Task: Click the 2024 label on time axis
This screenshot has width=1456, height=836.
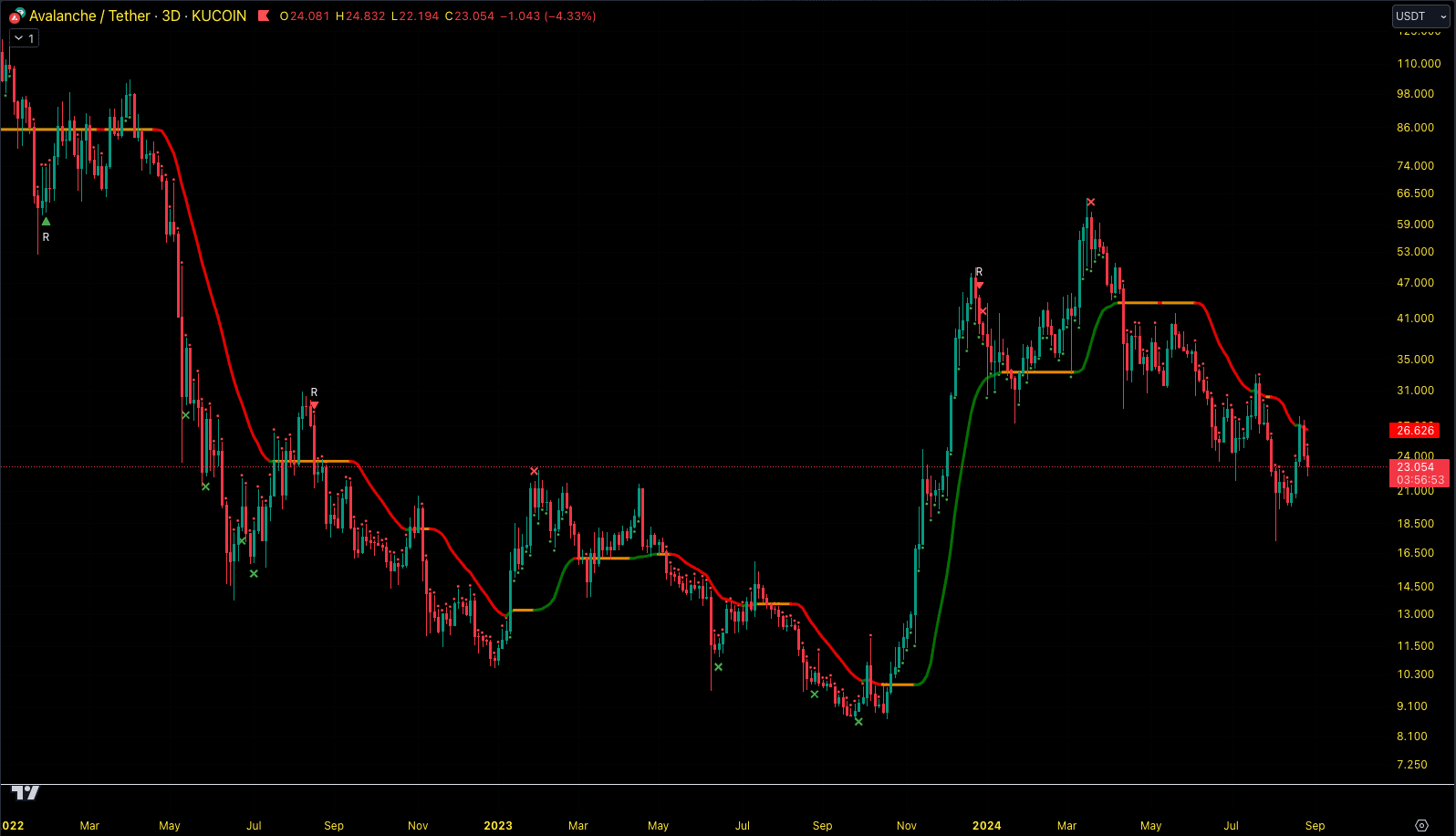Action: pyautogui.click(x=986, y=825)
